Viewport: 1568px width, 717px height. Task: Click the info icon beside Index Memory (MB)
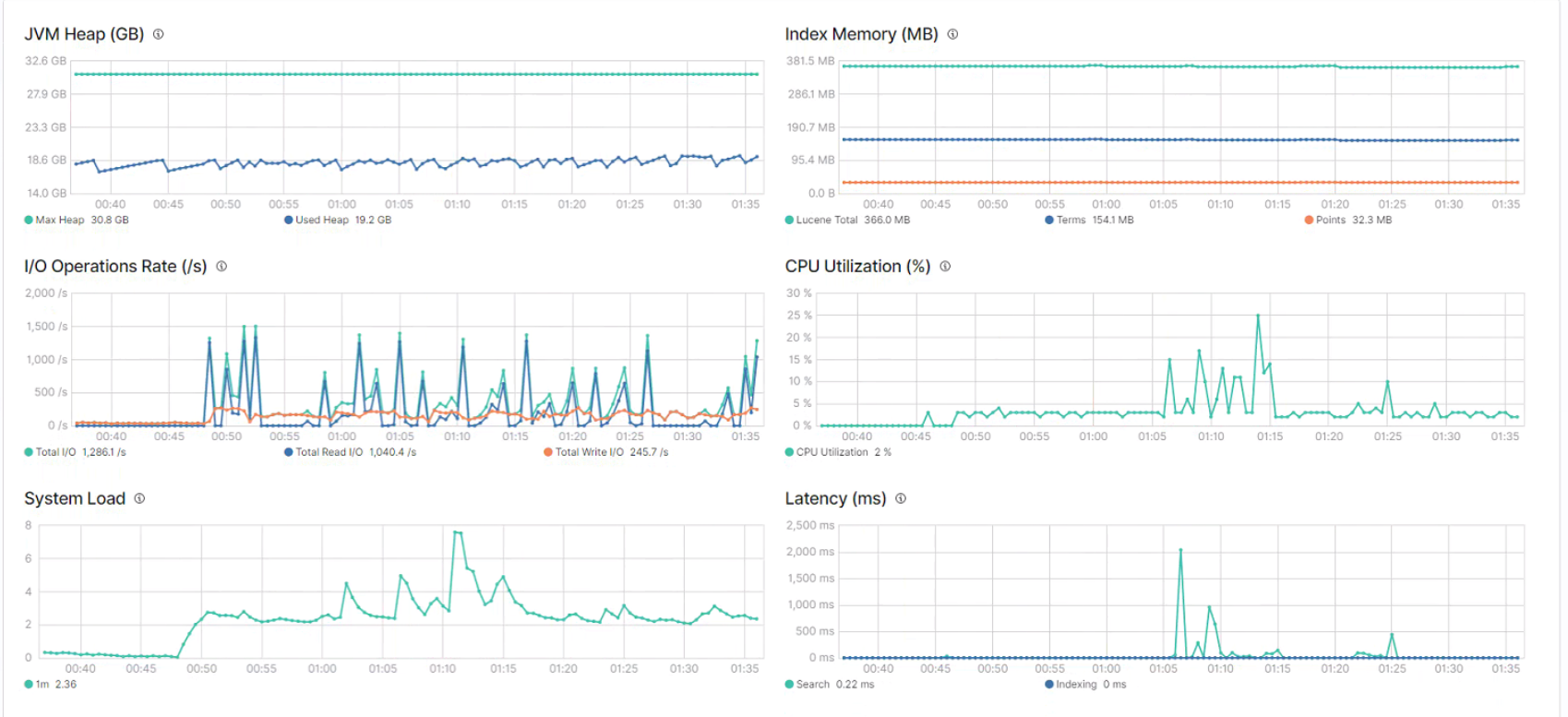point(952,34)
